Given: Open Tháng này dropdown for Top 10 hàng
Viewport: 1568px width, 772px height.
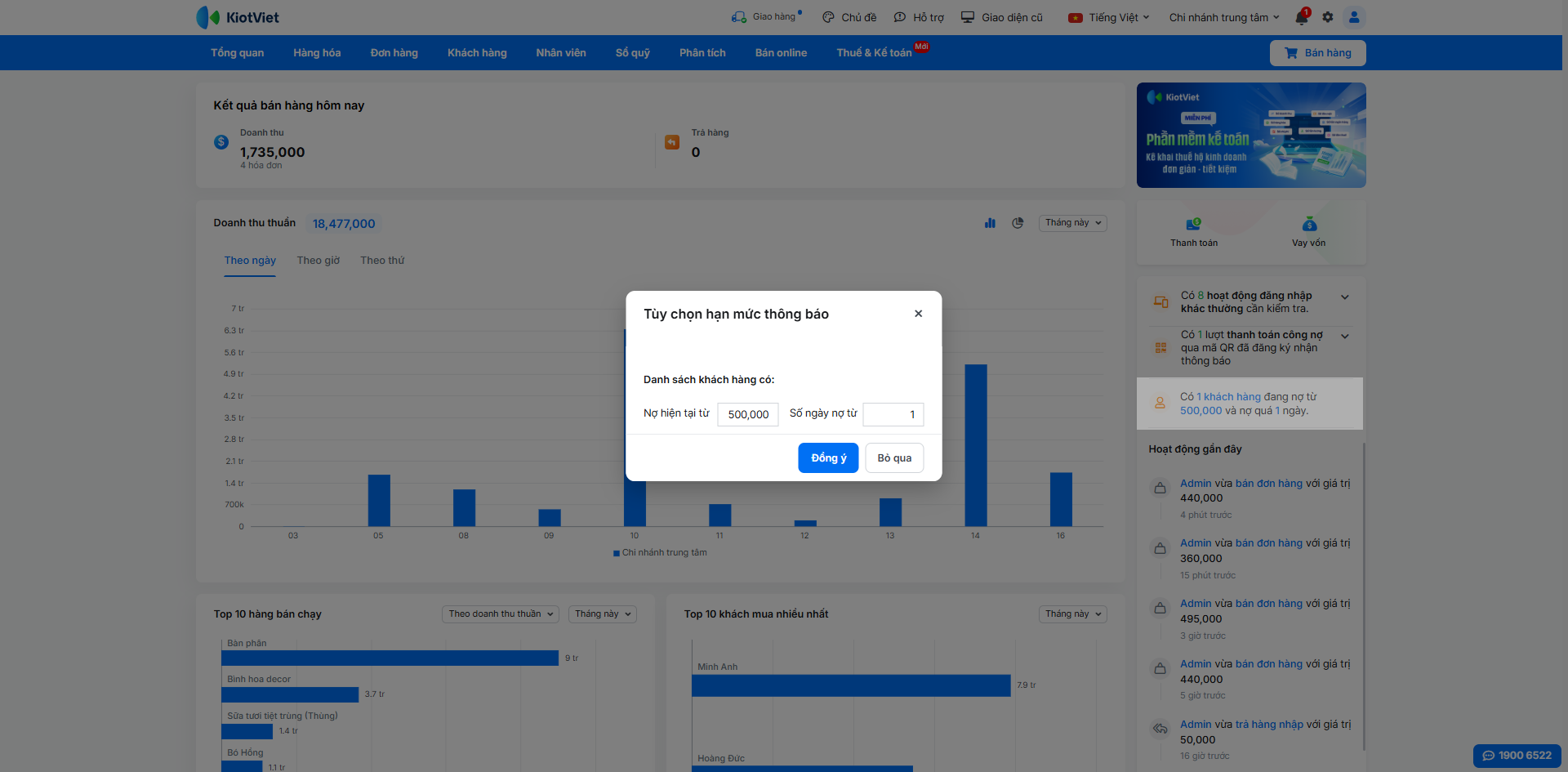Looking at the screenshot, I should coord(603,614).
